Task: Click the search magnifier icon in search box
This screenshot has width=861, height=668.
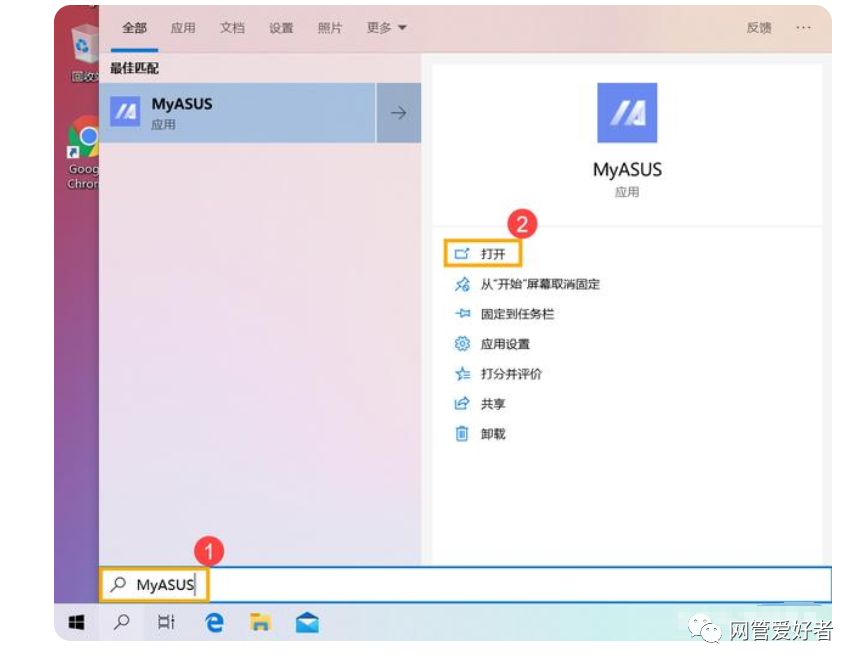Action: (118, 584)
